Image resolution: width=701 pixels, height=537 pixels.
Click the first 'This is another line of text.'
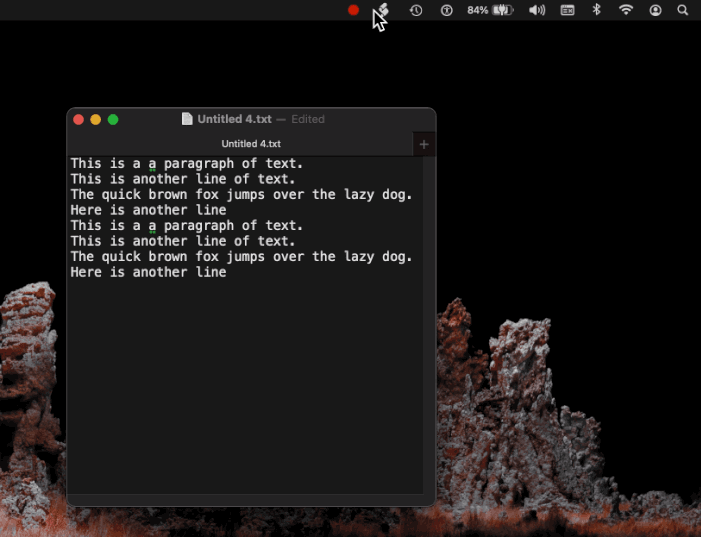click(183, 179)
